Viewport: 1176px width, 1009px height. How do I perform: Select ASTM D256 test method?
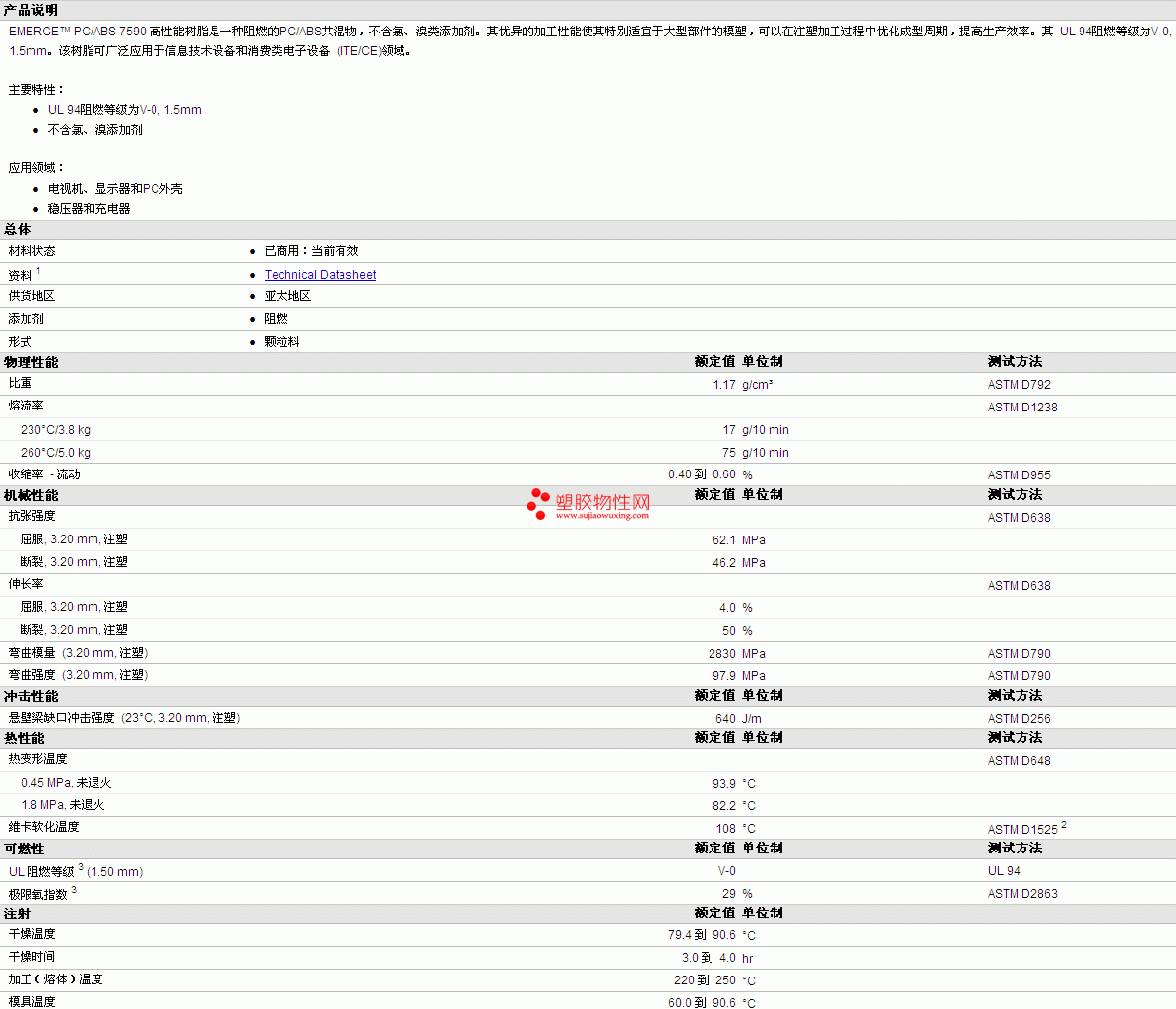pos(1020,719)
